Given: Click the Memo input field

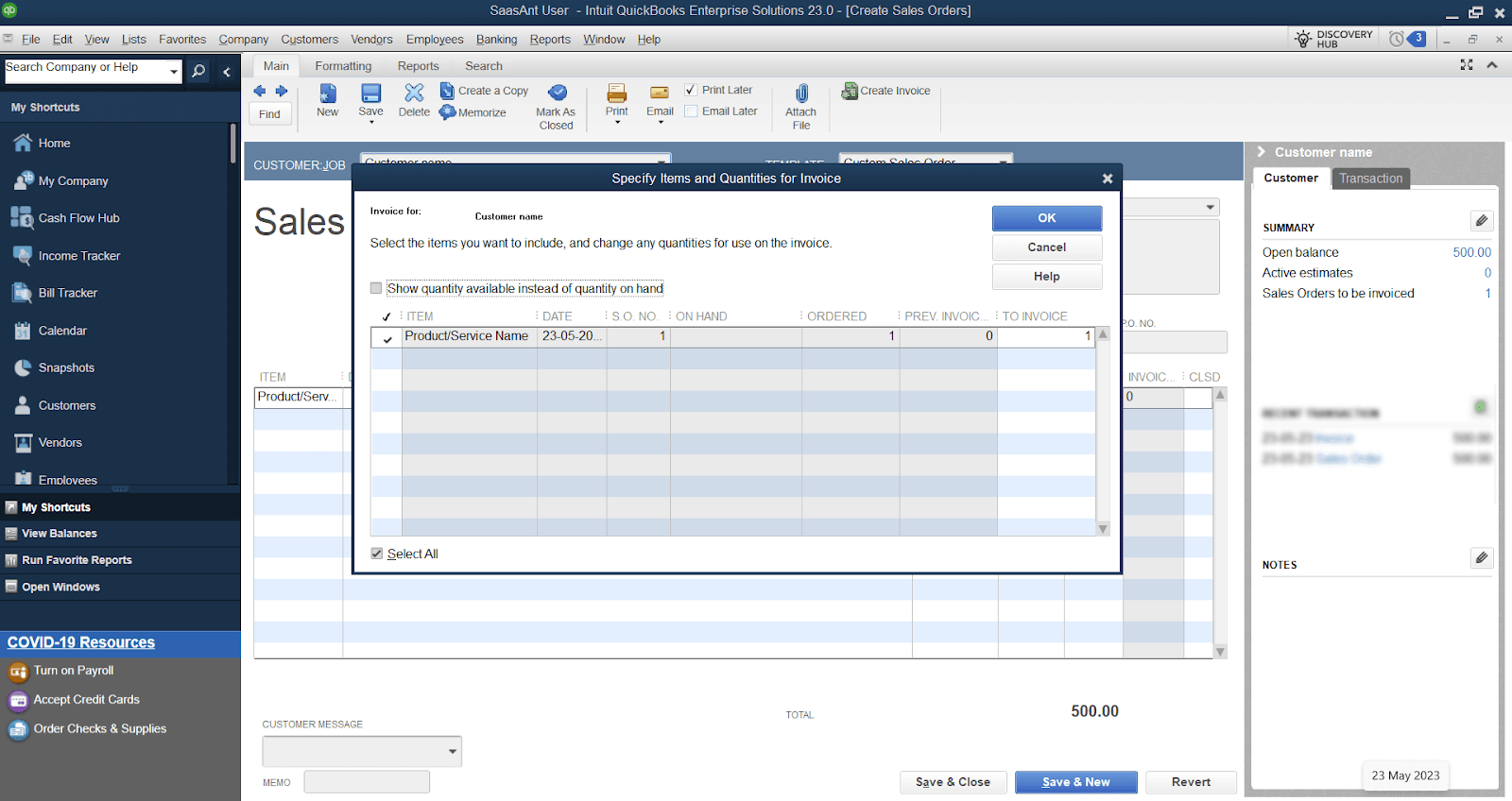Looking at the screenshot, I should 367,782.
